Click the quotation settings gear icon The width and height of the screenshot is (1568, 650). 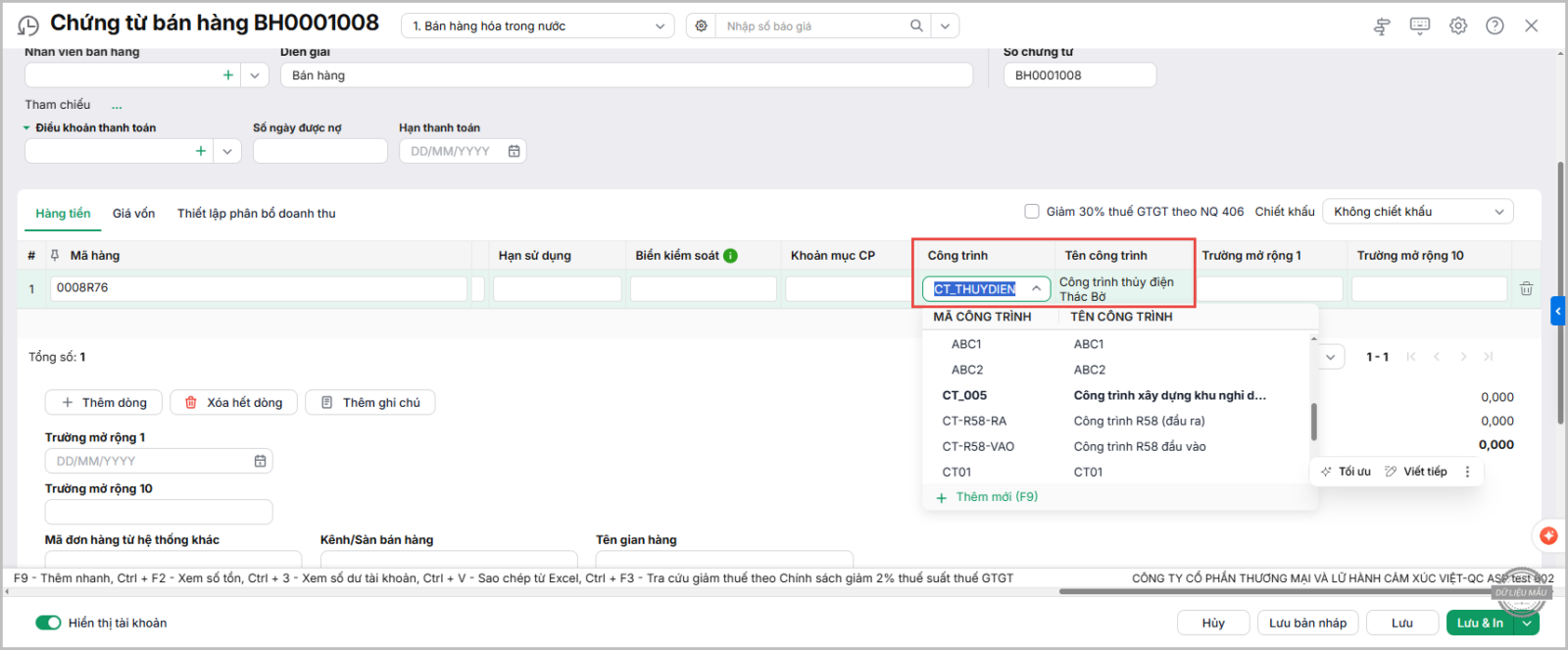click(702, 25)
